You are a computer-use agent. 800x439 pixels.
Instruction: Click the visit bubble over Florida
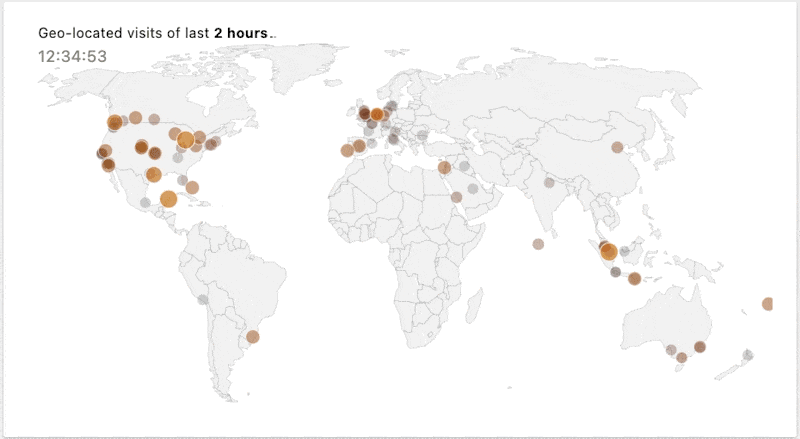pyautogui.click(x=192, y=187)
